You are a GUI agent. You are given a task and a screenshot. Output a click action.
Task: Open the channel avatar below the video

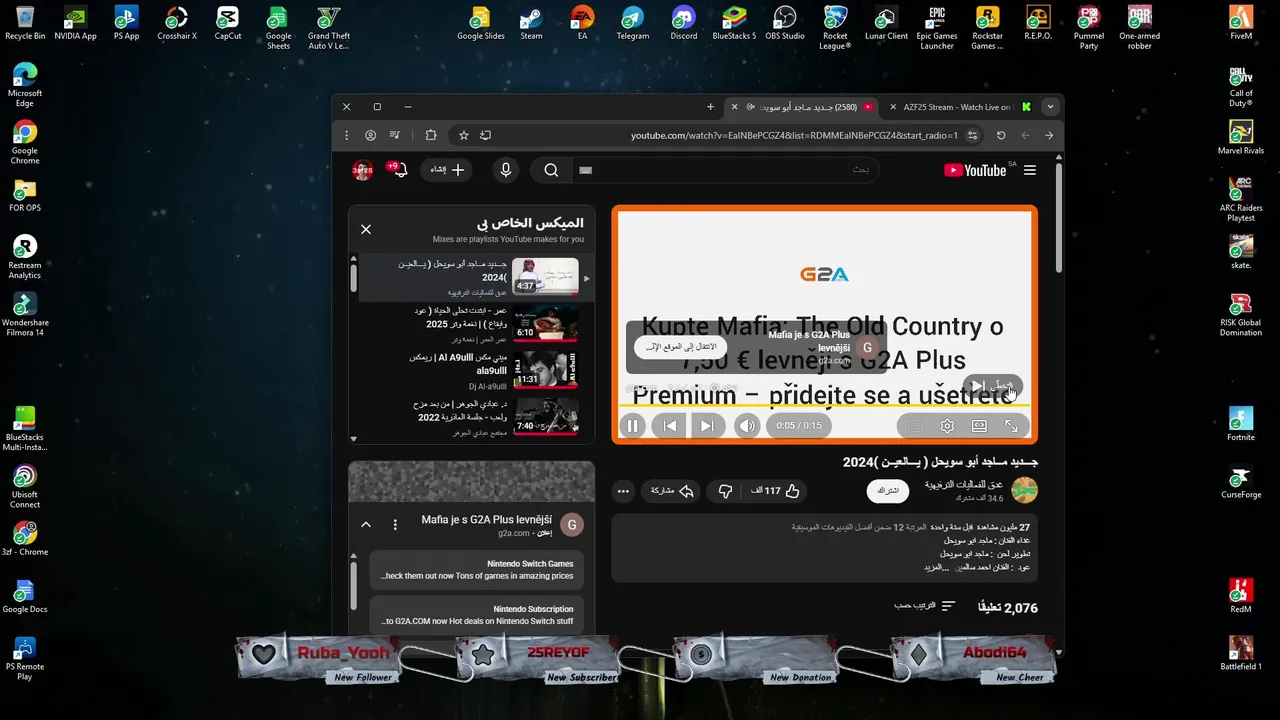pyautogui.click(x=1025, y=490)
